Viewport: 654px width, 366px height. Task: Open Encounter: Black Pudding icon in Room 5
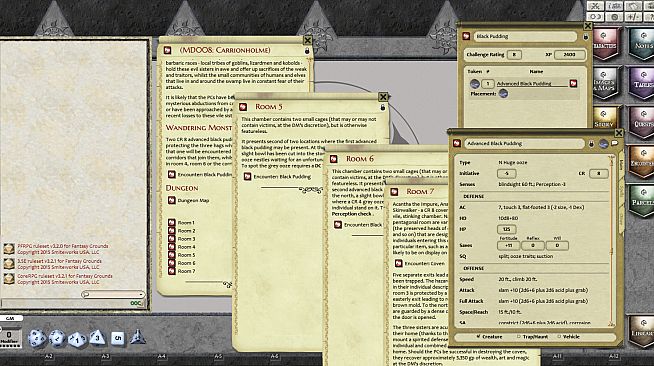pyautogui.click(x=247, y=176)
